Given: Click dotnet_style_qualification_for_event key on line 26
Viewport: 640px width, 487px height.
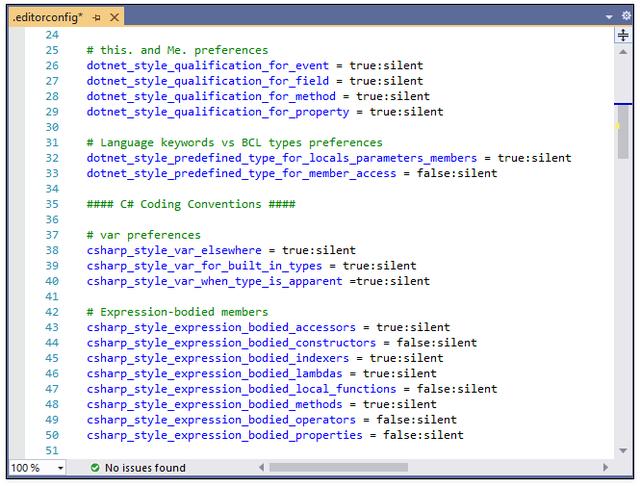Looking at the screenshot, I should (x=207, y=65).
